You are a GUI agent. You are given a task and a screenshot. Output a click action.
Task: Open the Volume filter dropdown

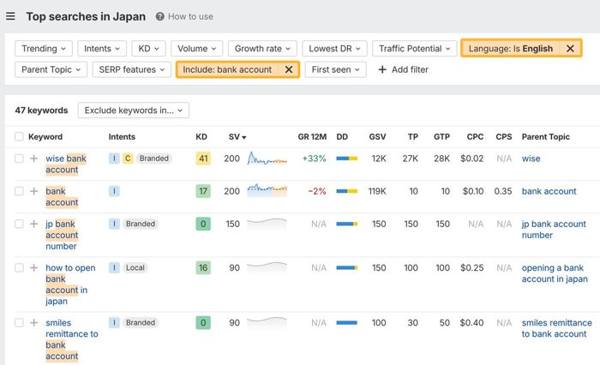[197, 49]
